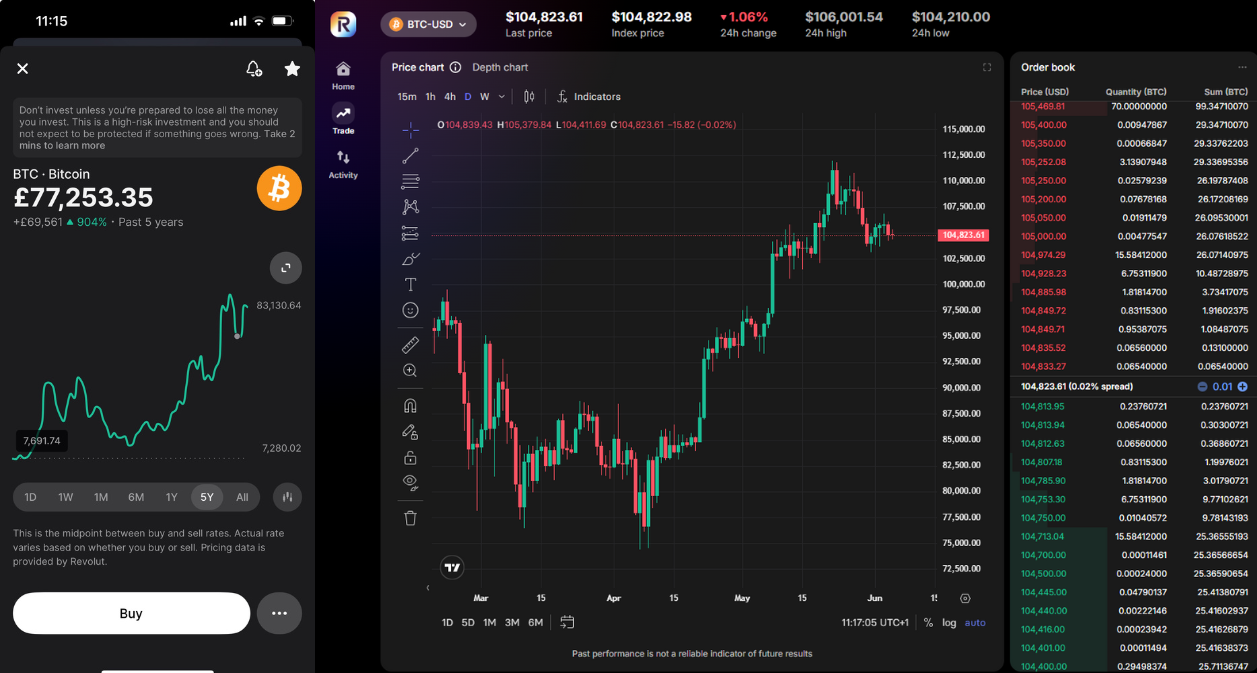
Task: Choose the long/short position tool
Action: pyautogui.click(x=410, y=233)
